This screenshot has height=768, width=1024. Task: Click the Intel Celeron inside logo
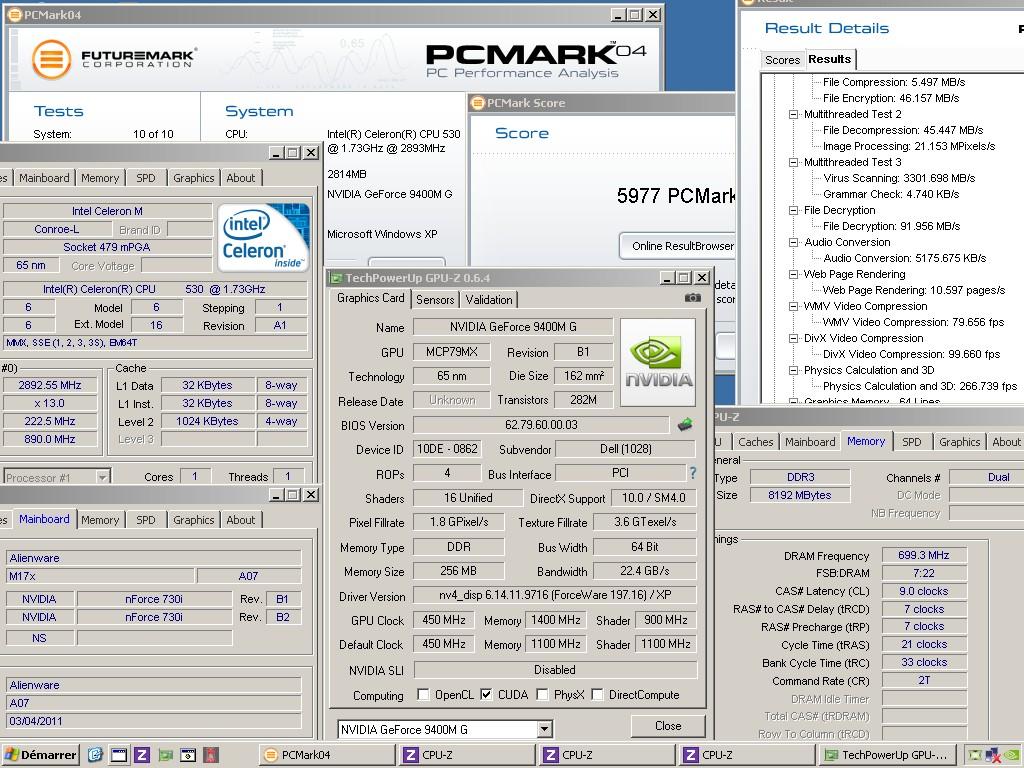(x=263, y=238)
